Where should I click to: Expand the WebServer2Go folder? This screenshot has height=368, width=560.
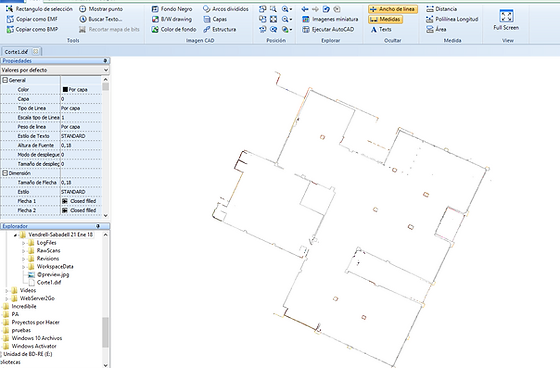pos(7,298)
